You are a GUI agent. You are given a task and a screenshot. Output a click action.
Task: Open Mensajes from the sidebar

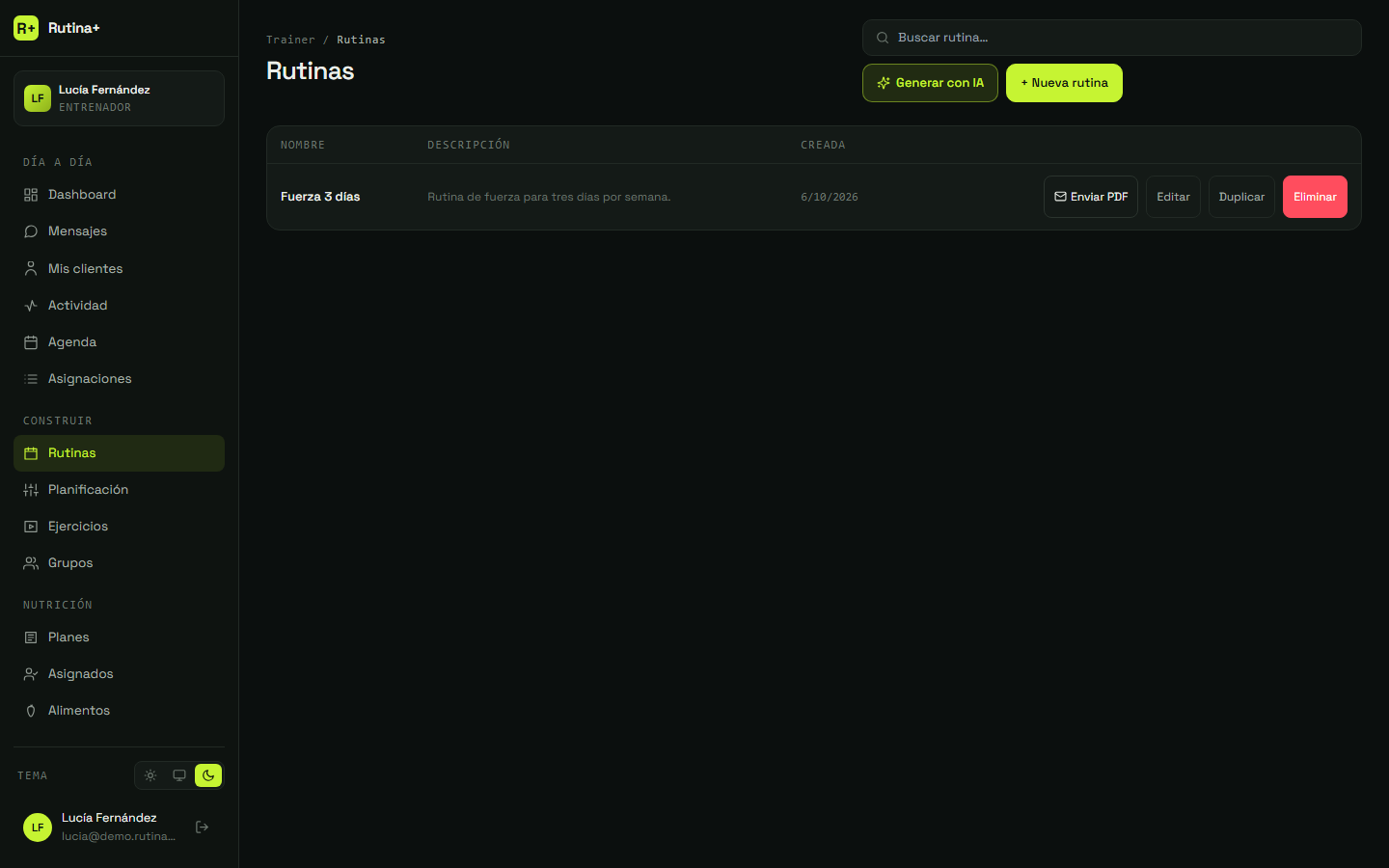point(119,231)
